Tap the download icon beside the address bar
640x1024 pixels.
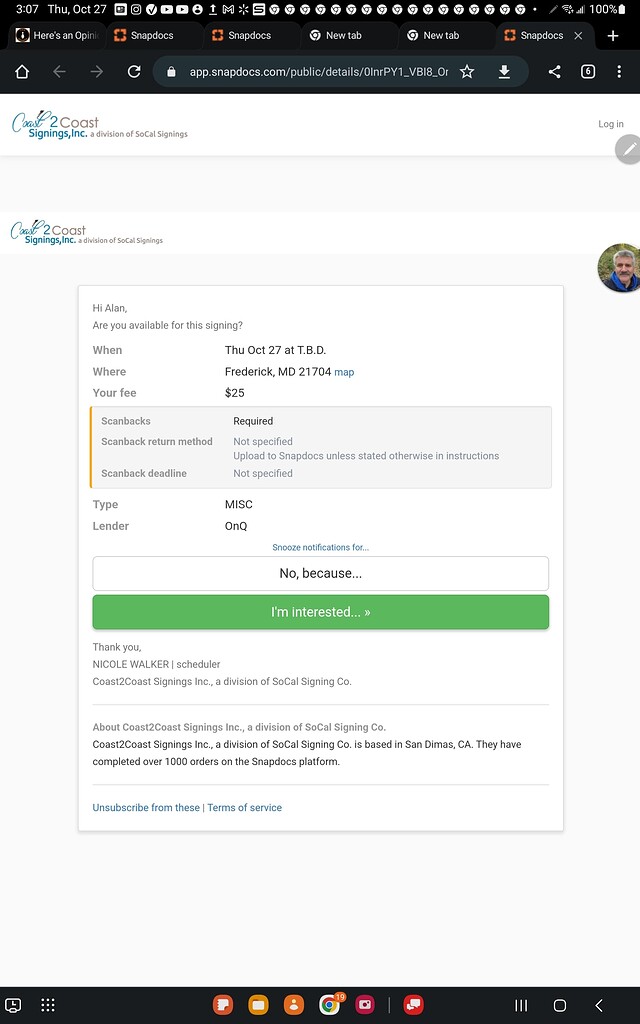pyautogui.click(x=504, y=71)
